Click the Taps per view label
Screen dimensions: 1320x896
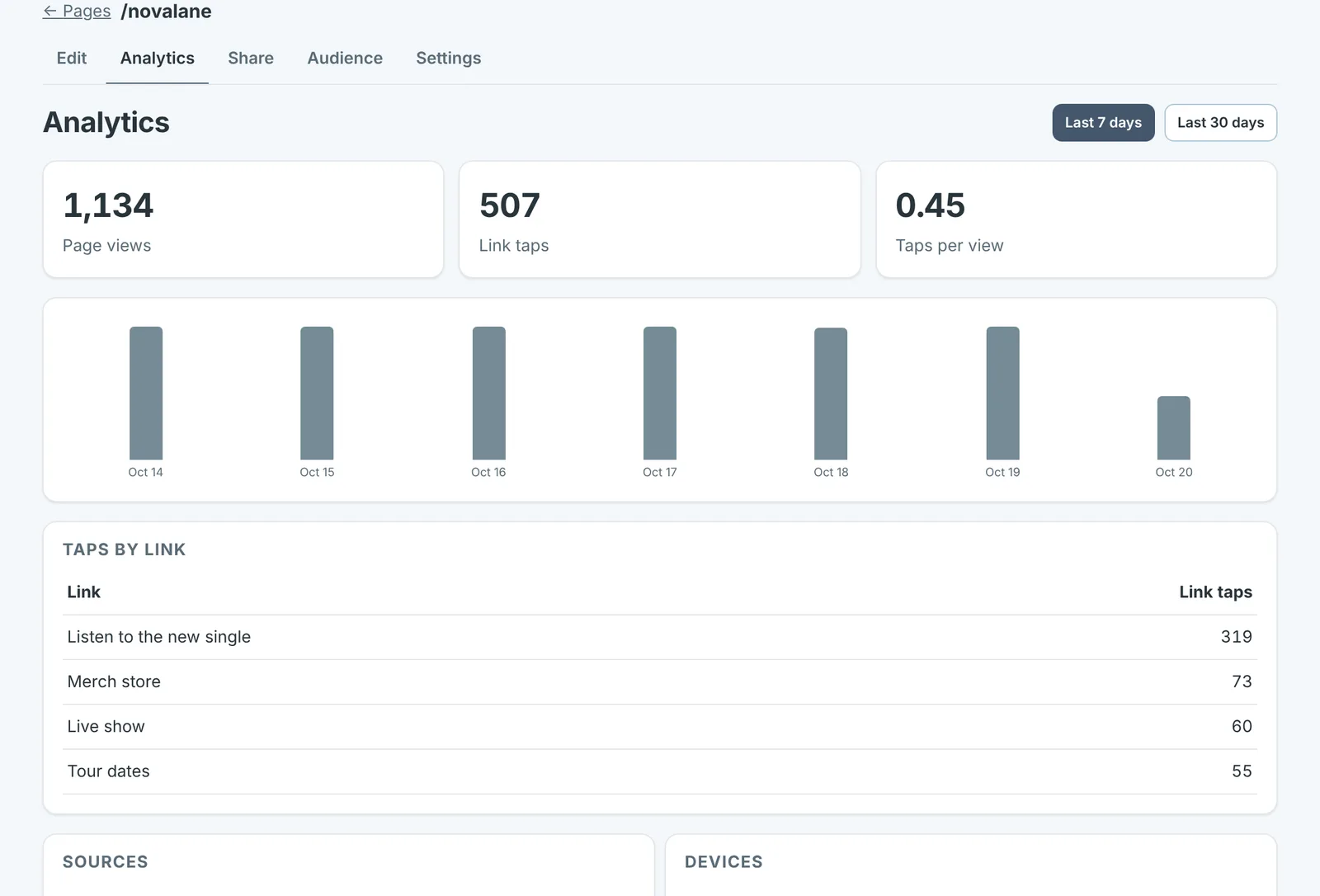coord(950,245)
